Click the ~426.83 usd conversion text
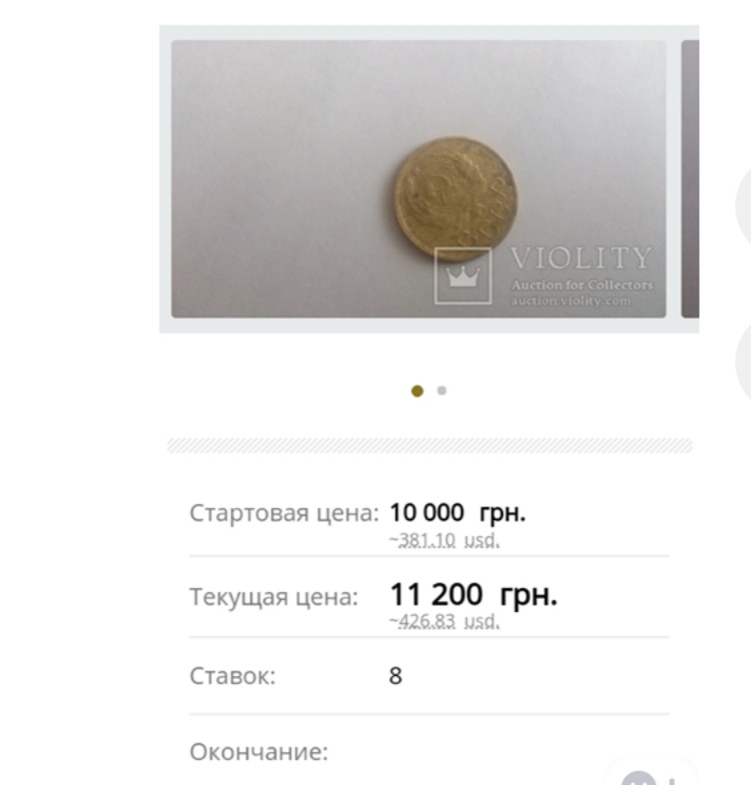This screenshot has width=751, height=785. pos(444,621)
